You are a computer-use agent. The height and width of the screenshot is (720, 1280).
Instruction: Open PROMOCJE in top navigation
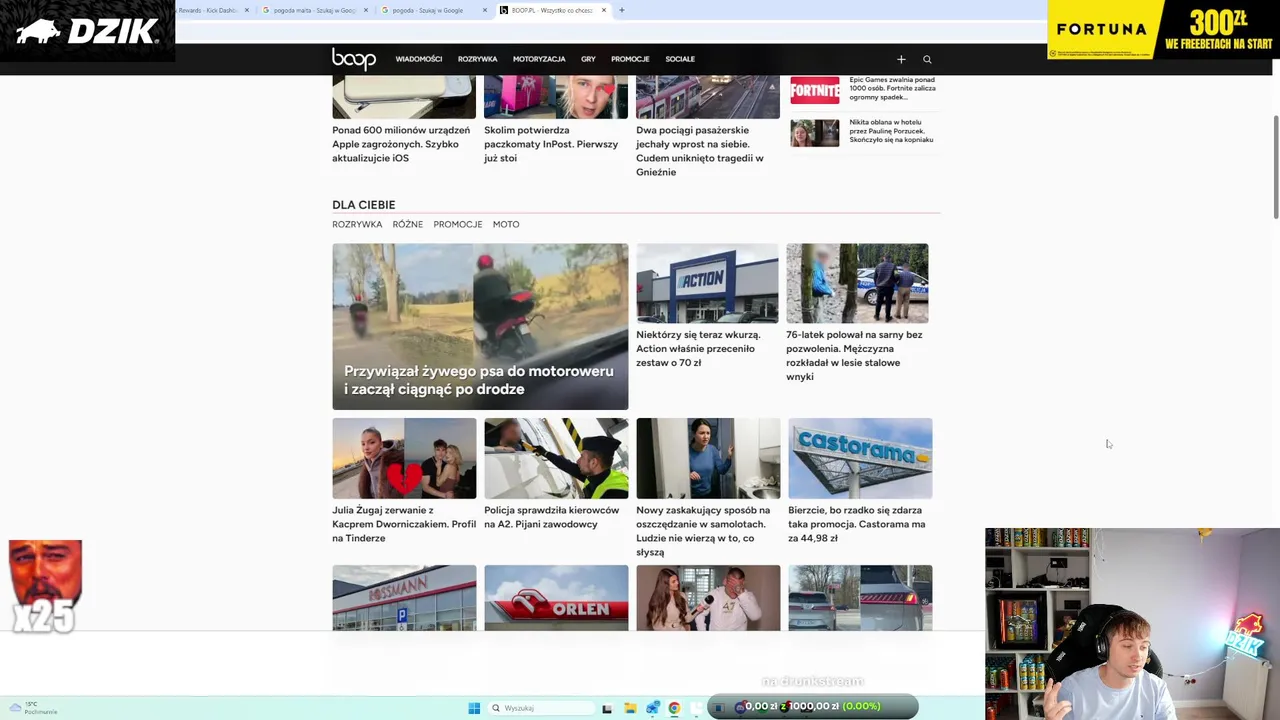[x=630, y=59]
